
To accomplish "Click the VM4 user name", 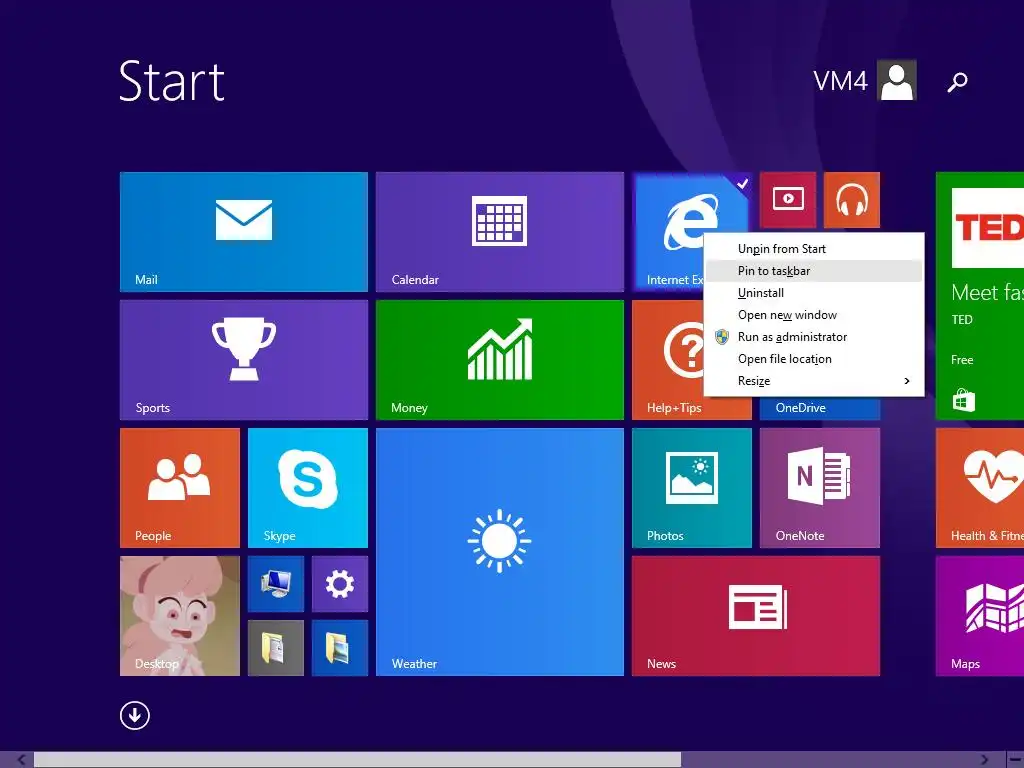I will 840,81.
